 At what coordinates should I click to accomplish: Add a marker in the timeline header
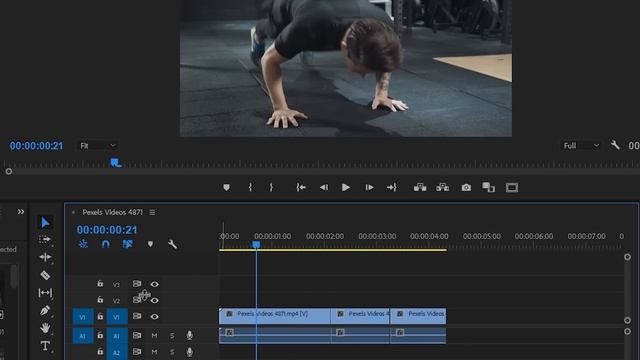point(150,244)
